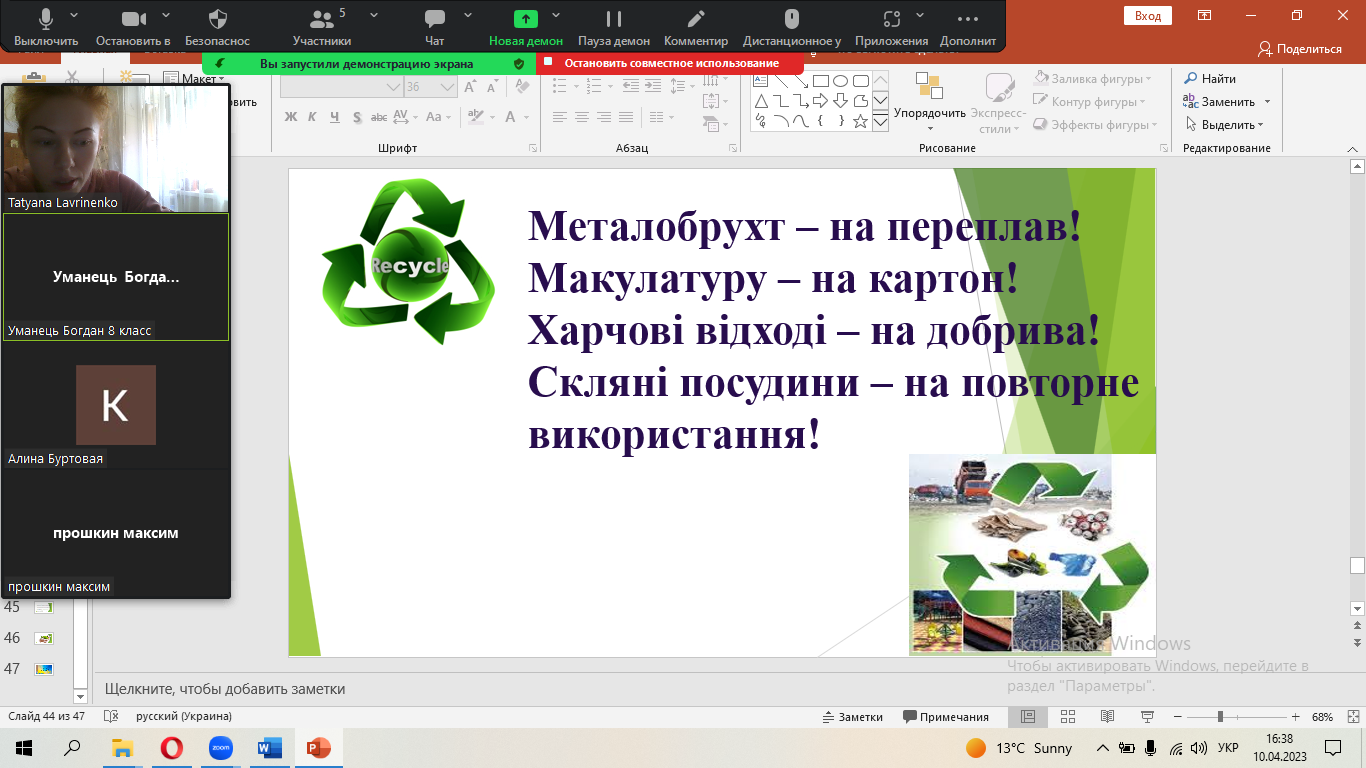The height and width of the screenshot is (768, 1366).
Task: Open the font color dropdown arrow
Action: pyautogui.click(x=526, y=117)
